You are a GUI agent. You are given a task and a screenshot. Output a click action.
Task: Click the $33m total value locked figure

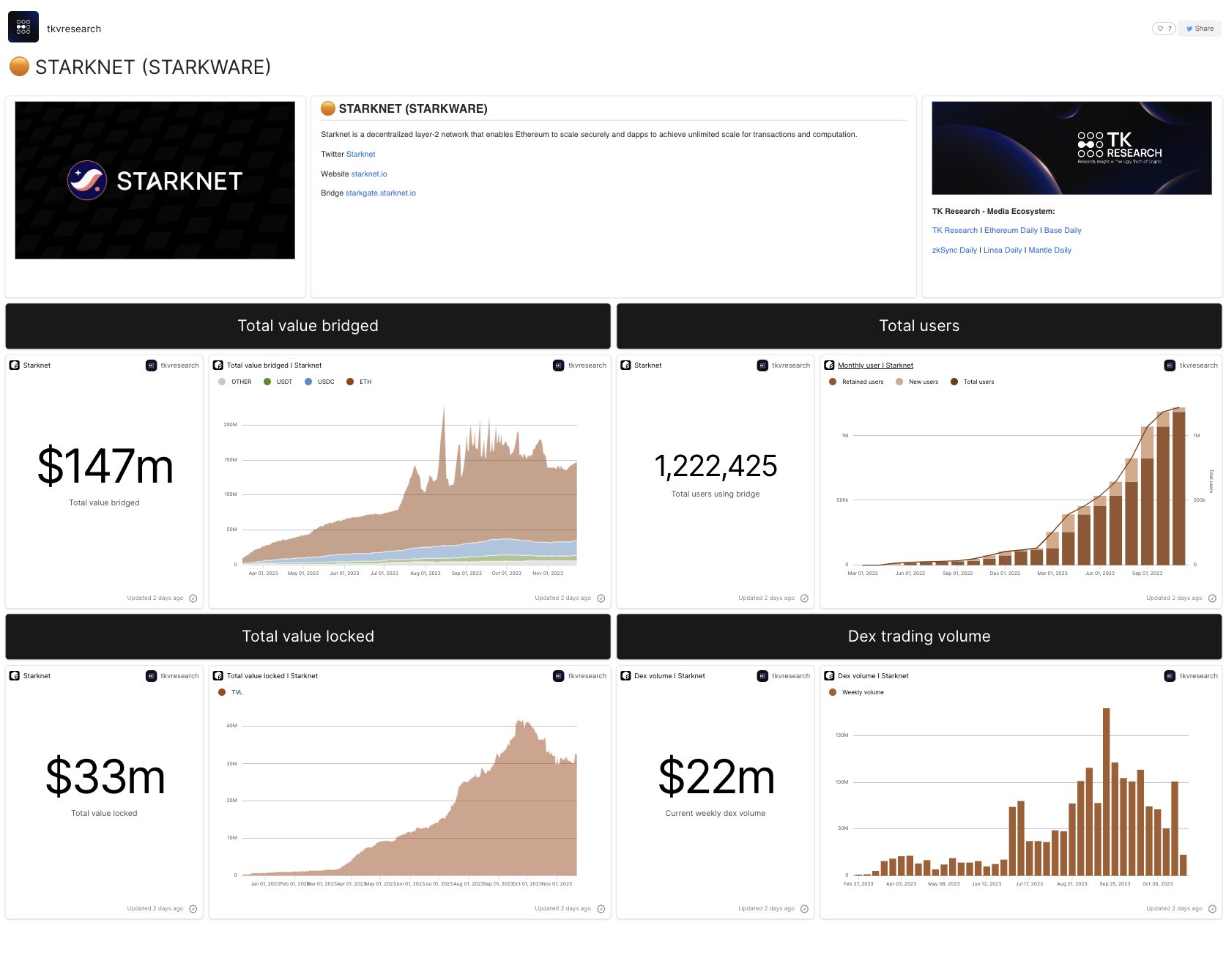tap(105, 776)
